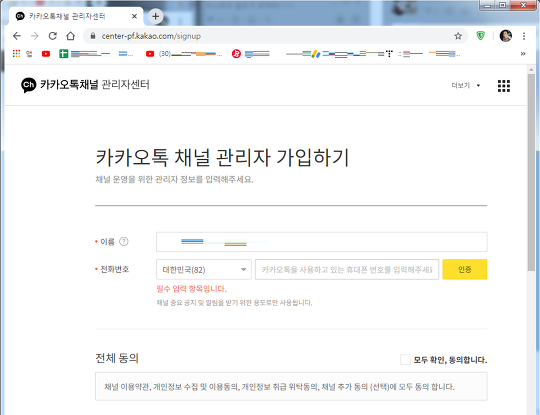Screen dimensions: 540x415
Task: Check the 모두 확인, 동의합니다 checkbox
Action: click(x=405, y=360)
